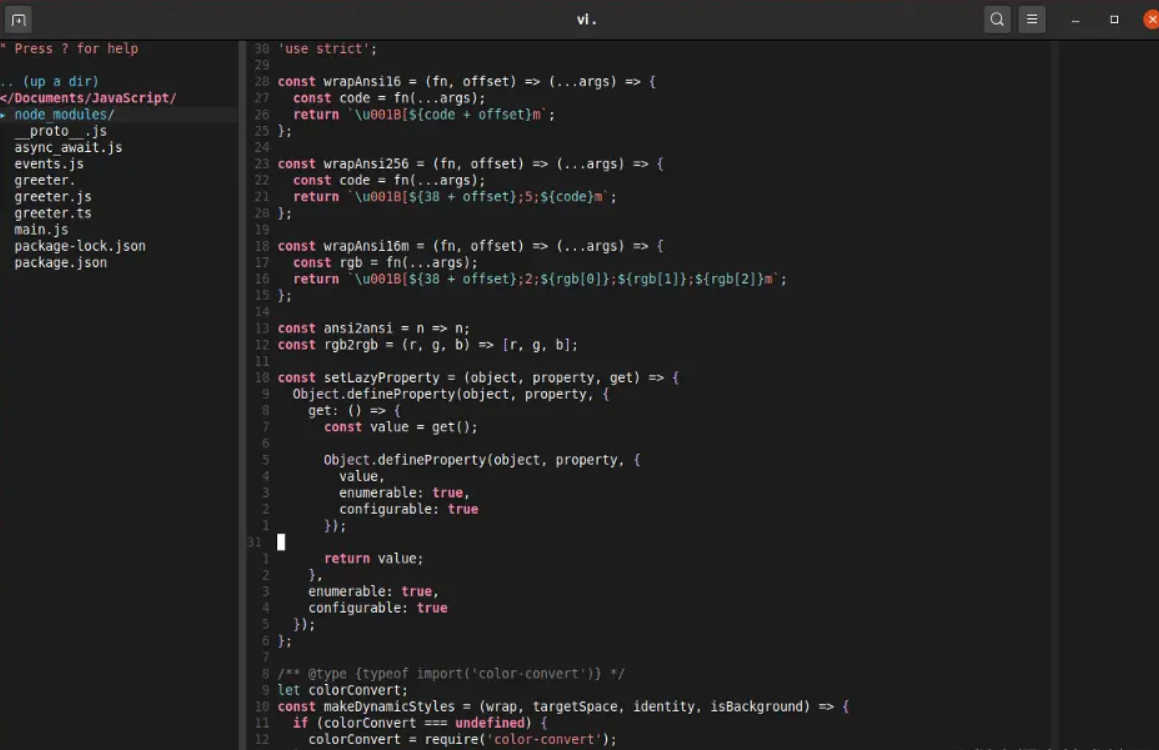Select node_modules/ directory in tree

[x=64, y=115]
